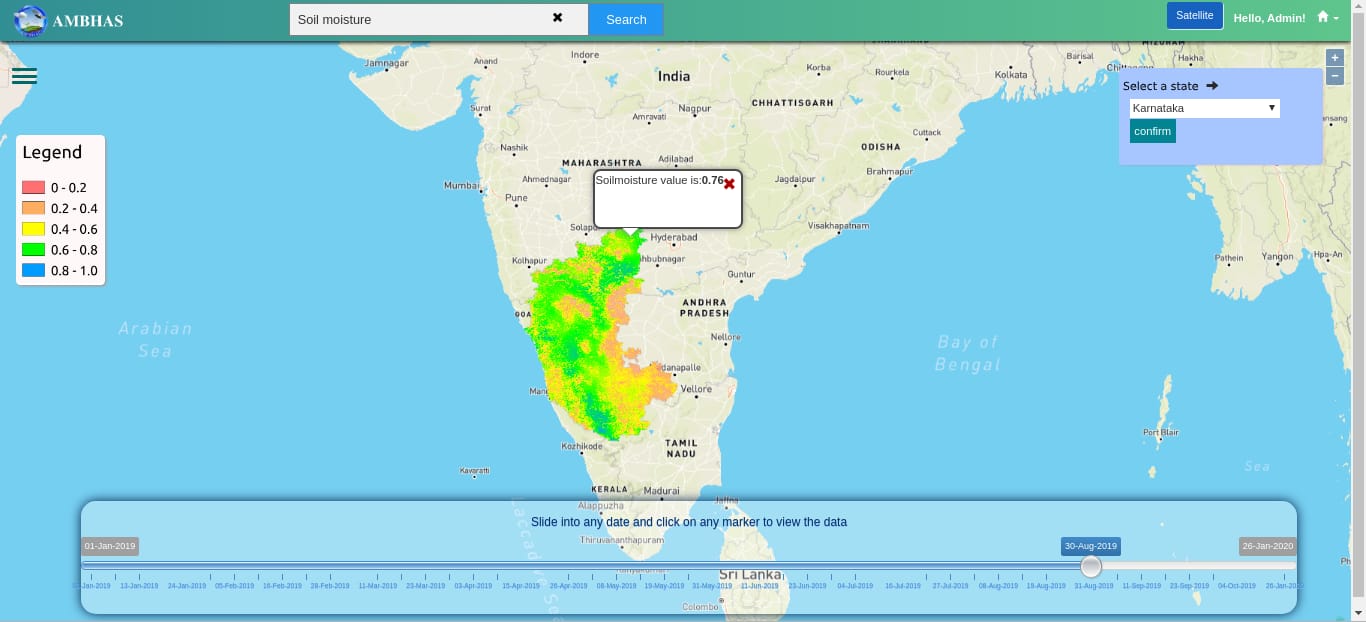Jump to 01-Jan-2019 start date label
The image size is (1366, 622).
point(110,546)
